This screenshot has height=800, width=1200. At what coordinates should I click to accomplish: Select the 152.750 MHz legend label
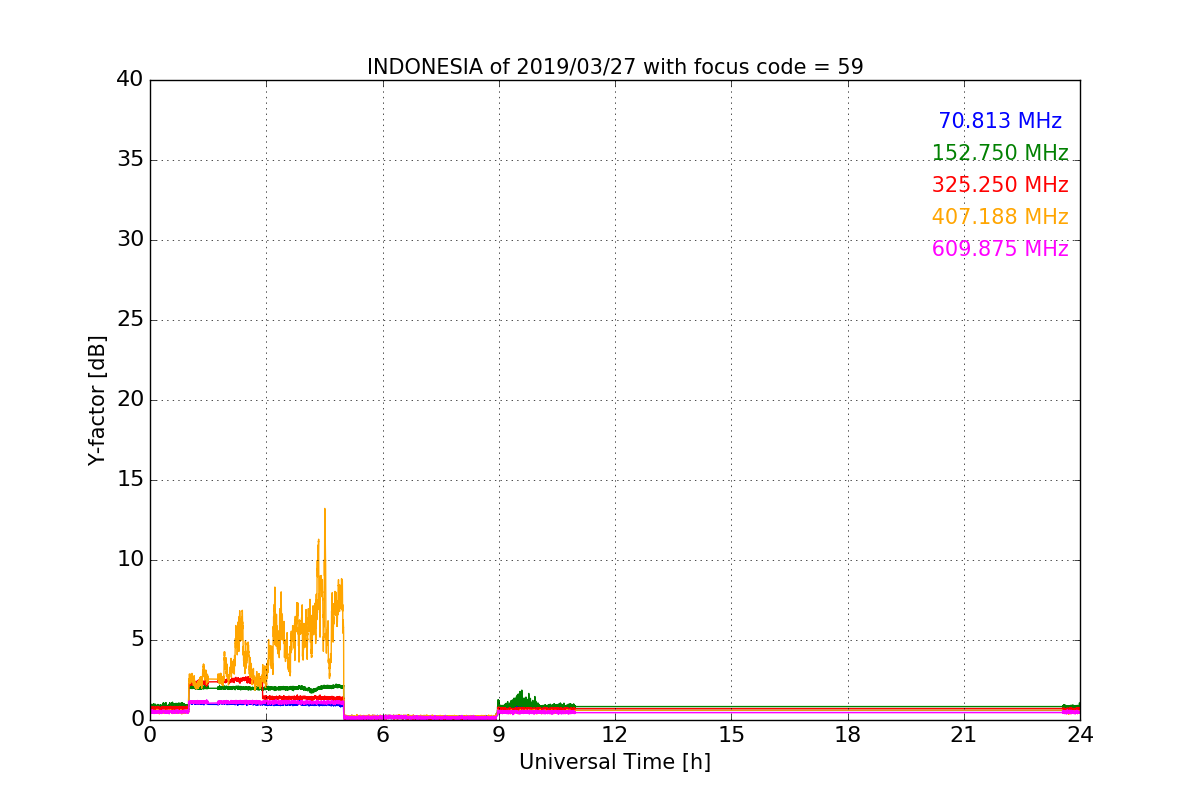click(1000, 153)
